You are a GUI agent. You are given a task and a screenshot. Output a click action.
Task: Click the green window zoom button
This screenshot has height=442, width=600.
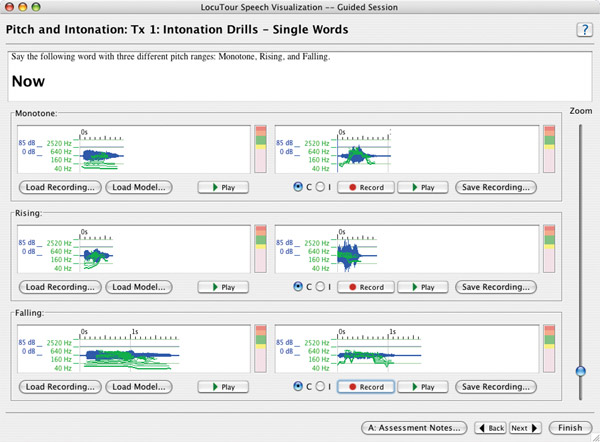(x=36, y=7)
